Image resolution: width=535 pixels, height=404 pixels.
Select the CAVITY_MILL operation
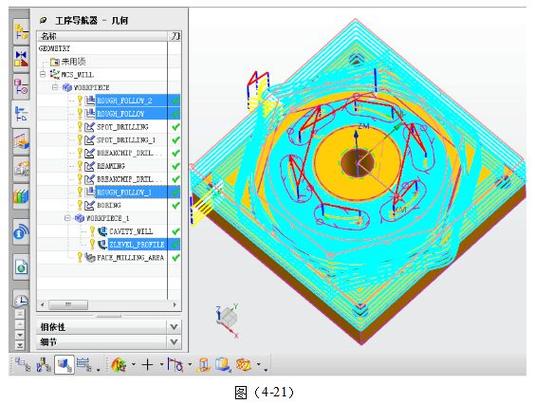[131, 231]
